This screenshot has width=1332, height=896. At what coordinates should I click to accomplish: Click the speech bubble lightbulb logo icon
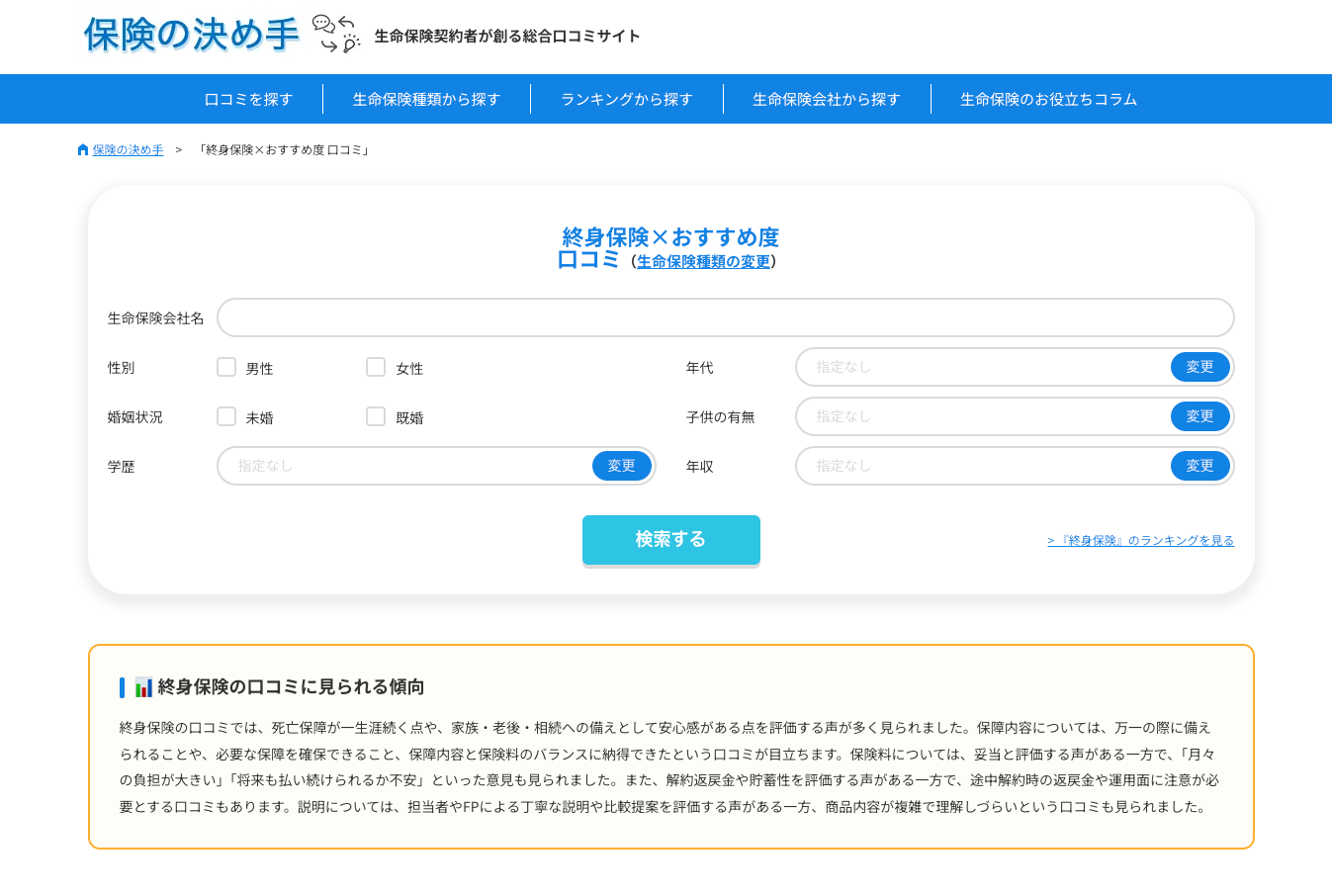click(336, 35)
